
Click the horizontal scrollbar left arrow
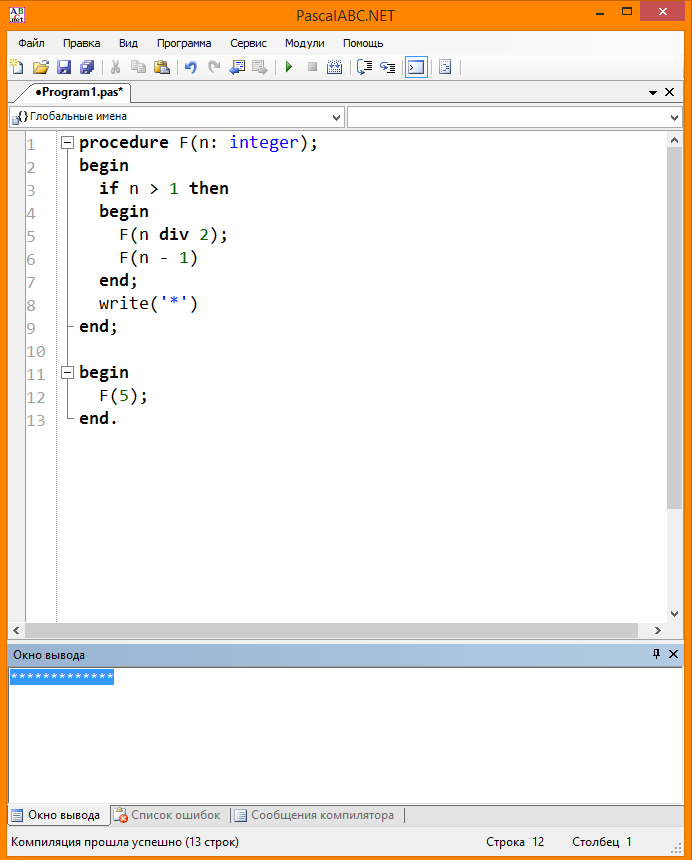point(16,630)
